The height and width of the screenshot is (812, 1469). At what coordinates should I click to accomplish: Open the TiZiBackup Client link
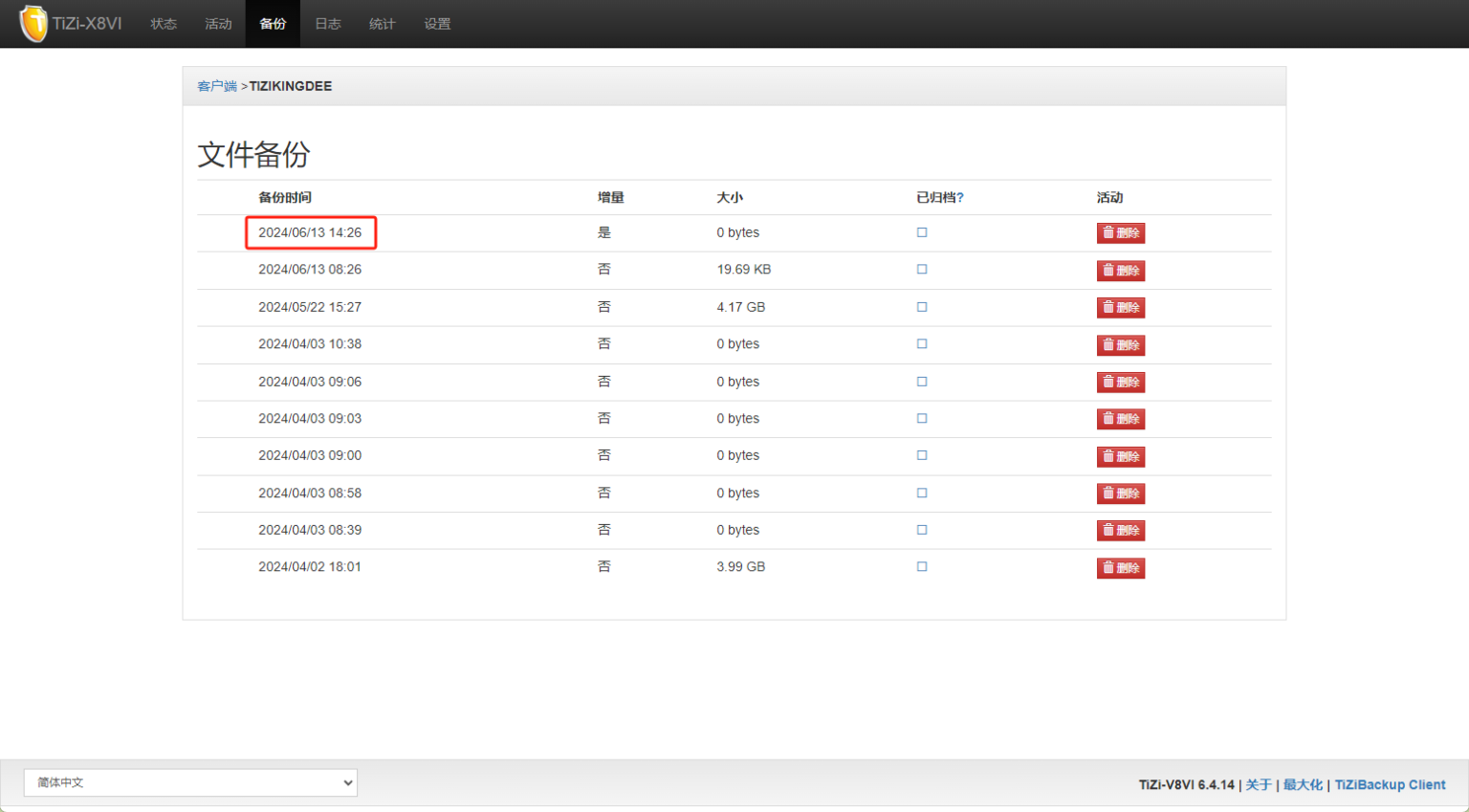tap(1390, 785)
